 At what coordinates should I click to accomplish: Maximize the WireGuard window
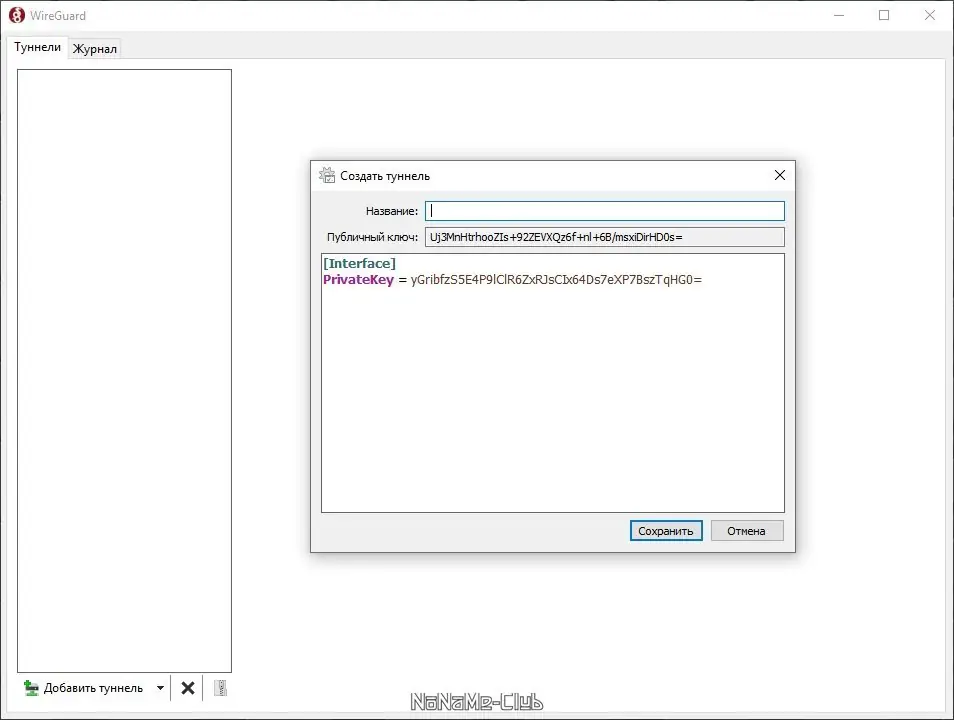tap(884, 15)
